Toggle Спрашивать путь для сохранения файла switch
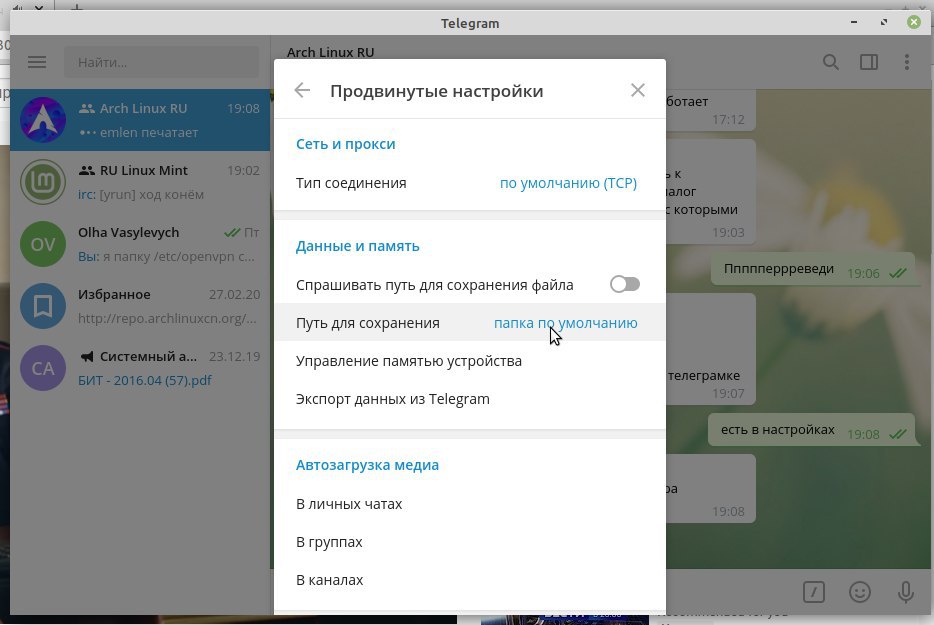The image size is (934, 625). 625,284
